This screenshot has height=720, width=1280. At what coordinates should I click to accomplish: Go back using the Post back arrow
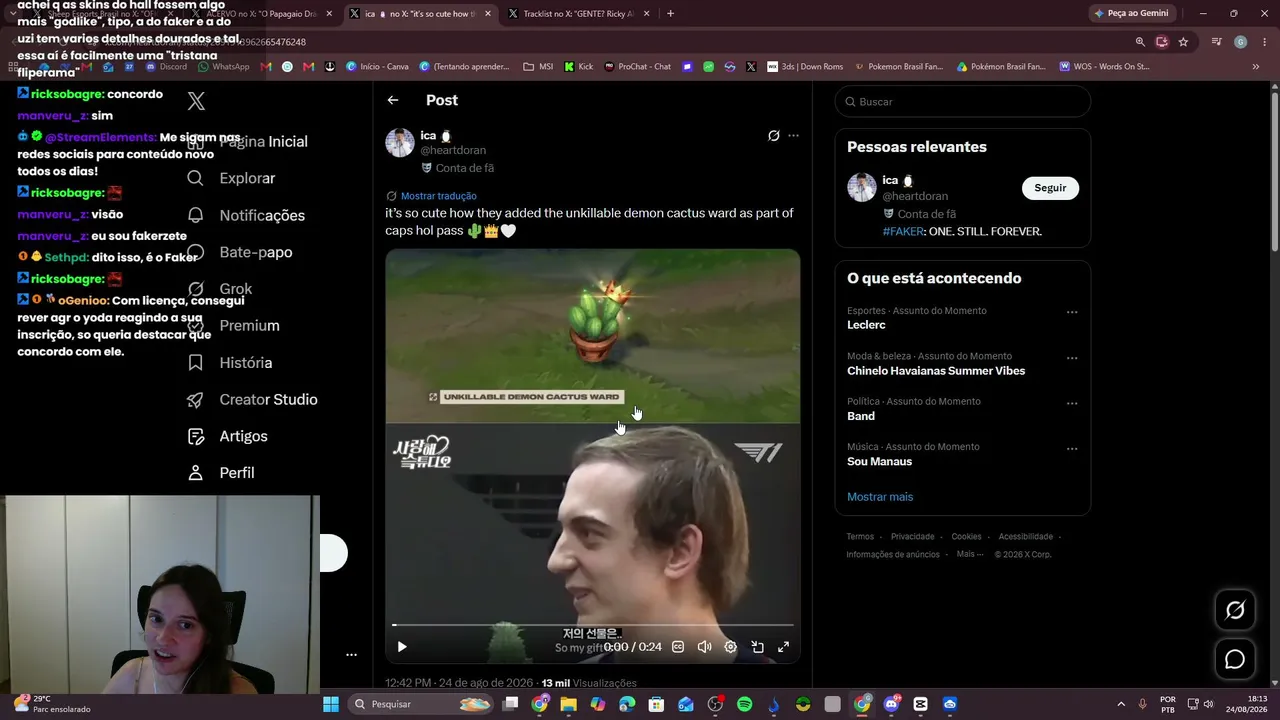tap(393, 100)
